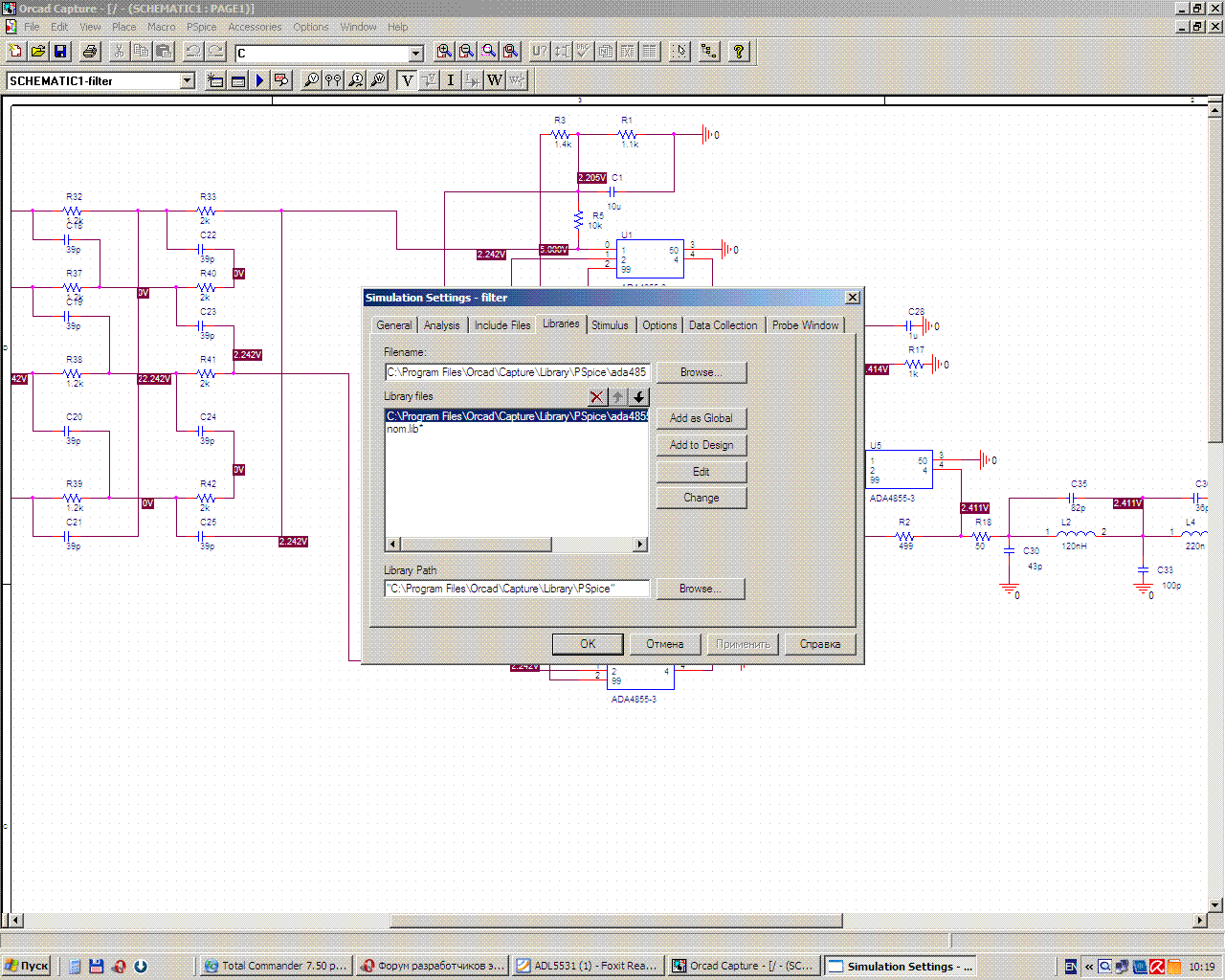1225x980 pixels.
Task: Click in the Library Path input field
Action: (517, 589)
